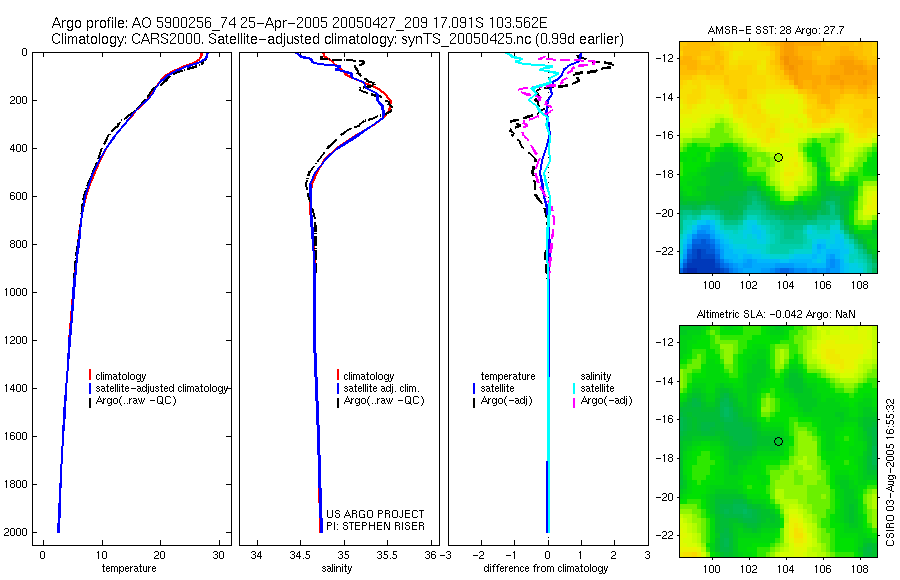
Task: Click the float position circle on the SST map
Action: tap(778, 157)
